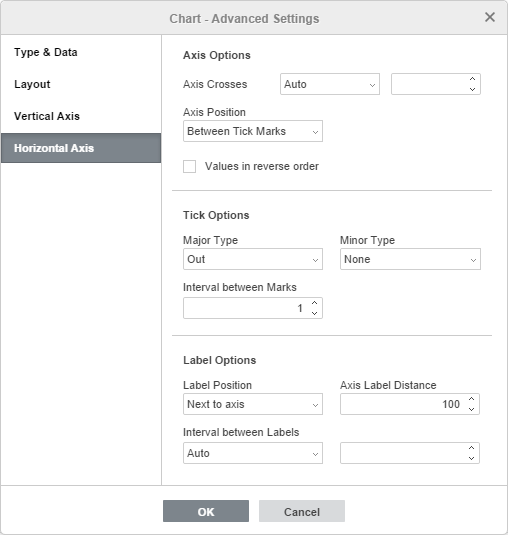This screenshot has height=535, width=508.
Task: Increase Interval between Marks using up arrow
Action: 315,303
